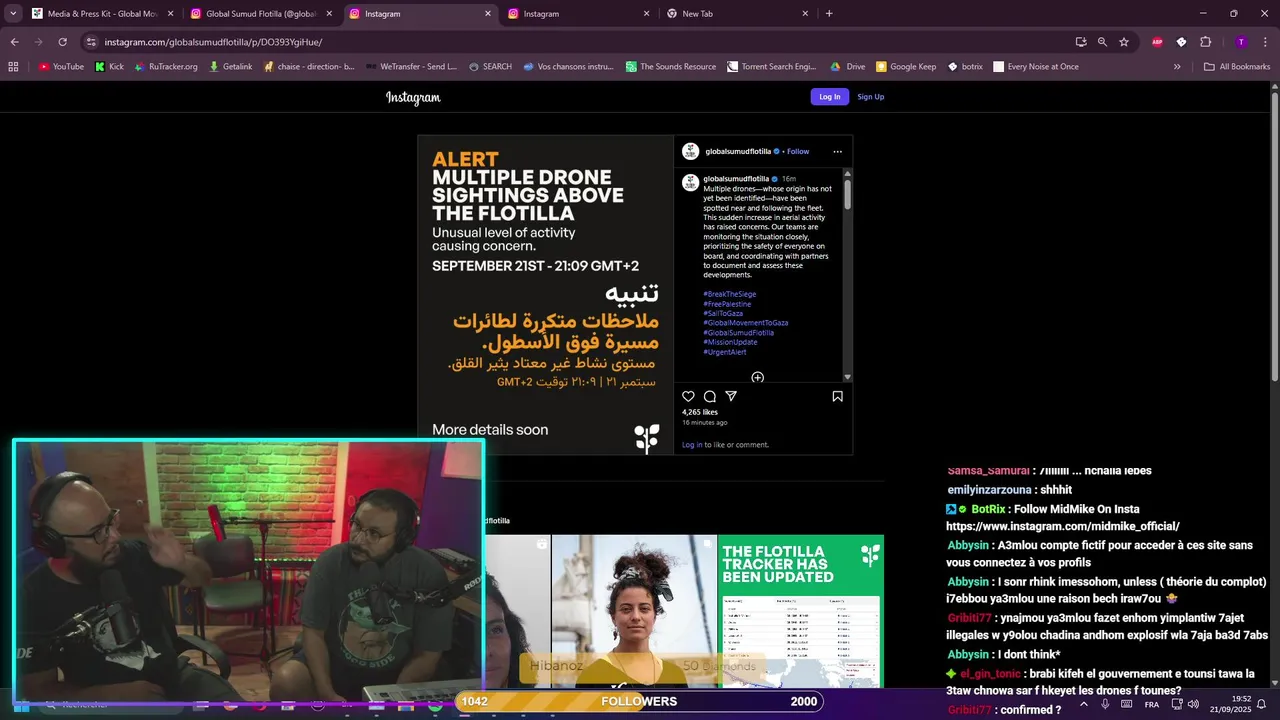This screenshot has width=1280, height=720.
Task: Open the Extensions puzzle icon
Action: click(1205, 42)
